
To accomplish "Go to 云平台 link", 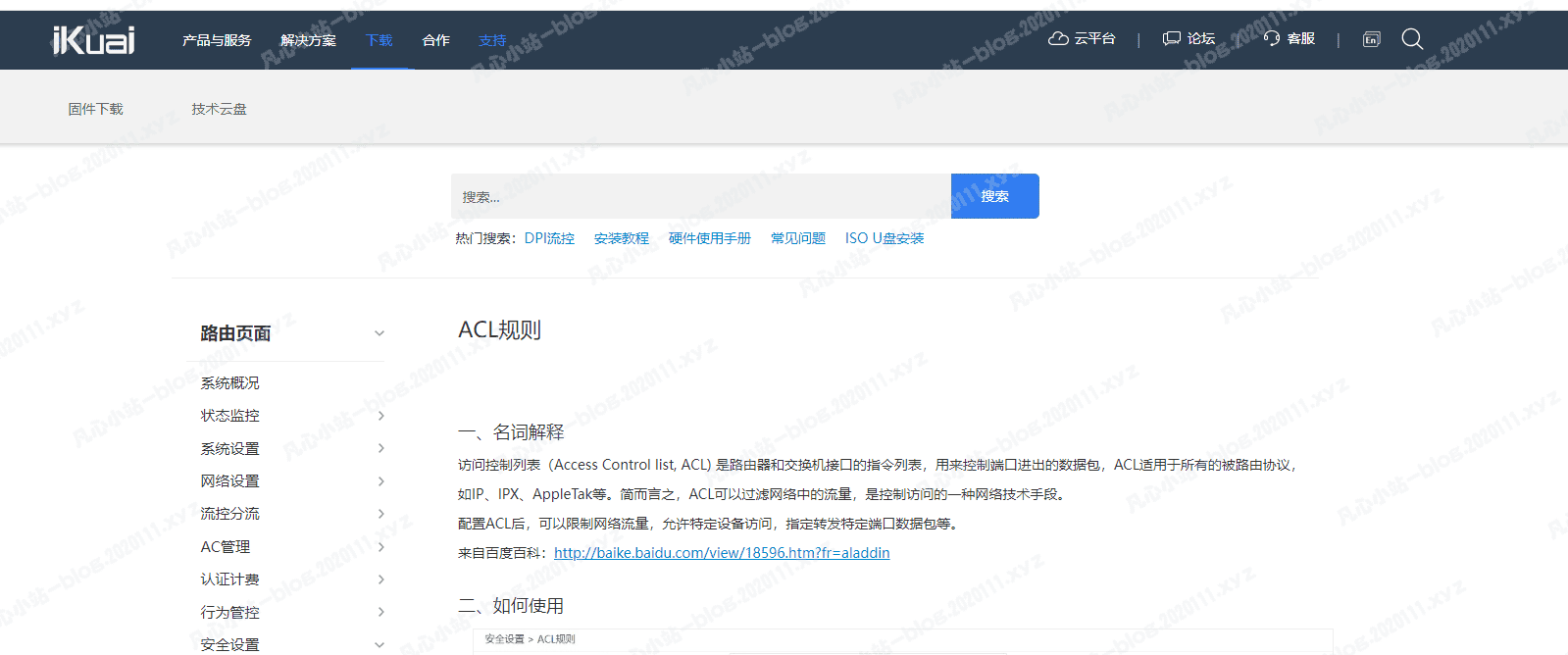I will [x=1094, y=38].
